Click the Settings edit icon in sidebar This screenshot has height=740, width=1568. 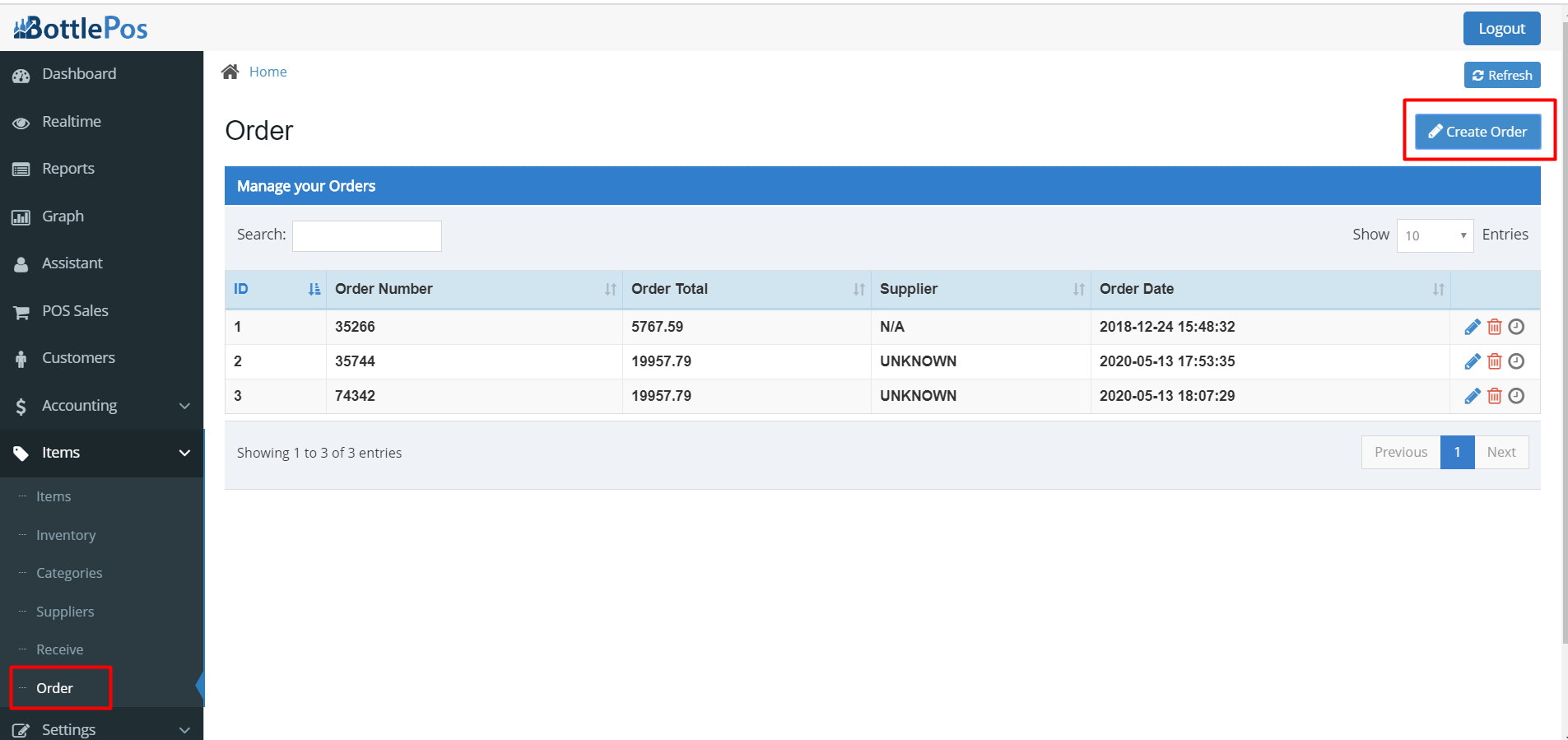(21, 731)
